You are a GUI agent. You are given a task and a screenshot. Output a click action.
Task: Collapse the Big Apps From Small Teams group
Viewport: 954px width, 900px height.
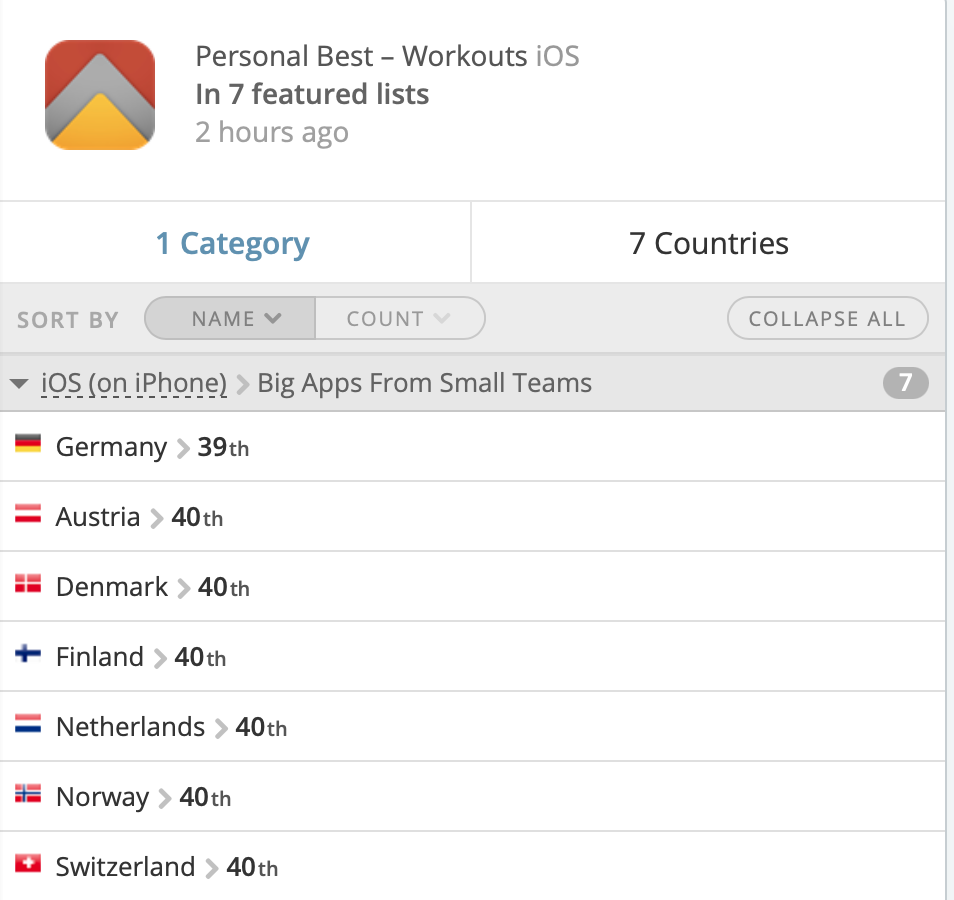[19, 383]
